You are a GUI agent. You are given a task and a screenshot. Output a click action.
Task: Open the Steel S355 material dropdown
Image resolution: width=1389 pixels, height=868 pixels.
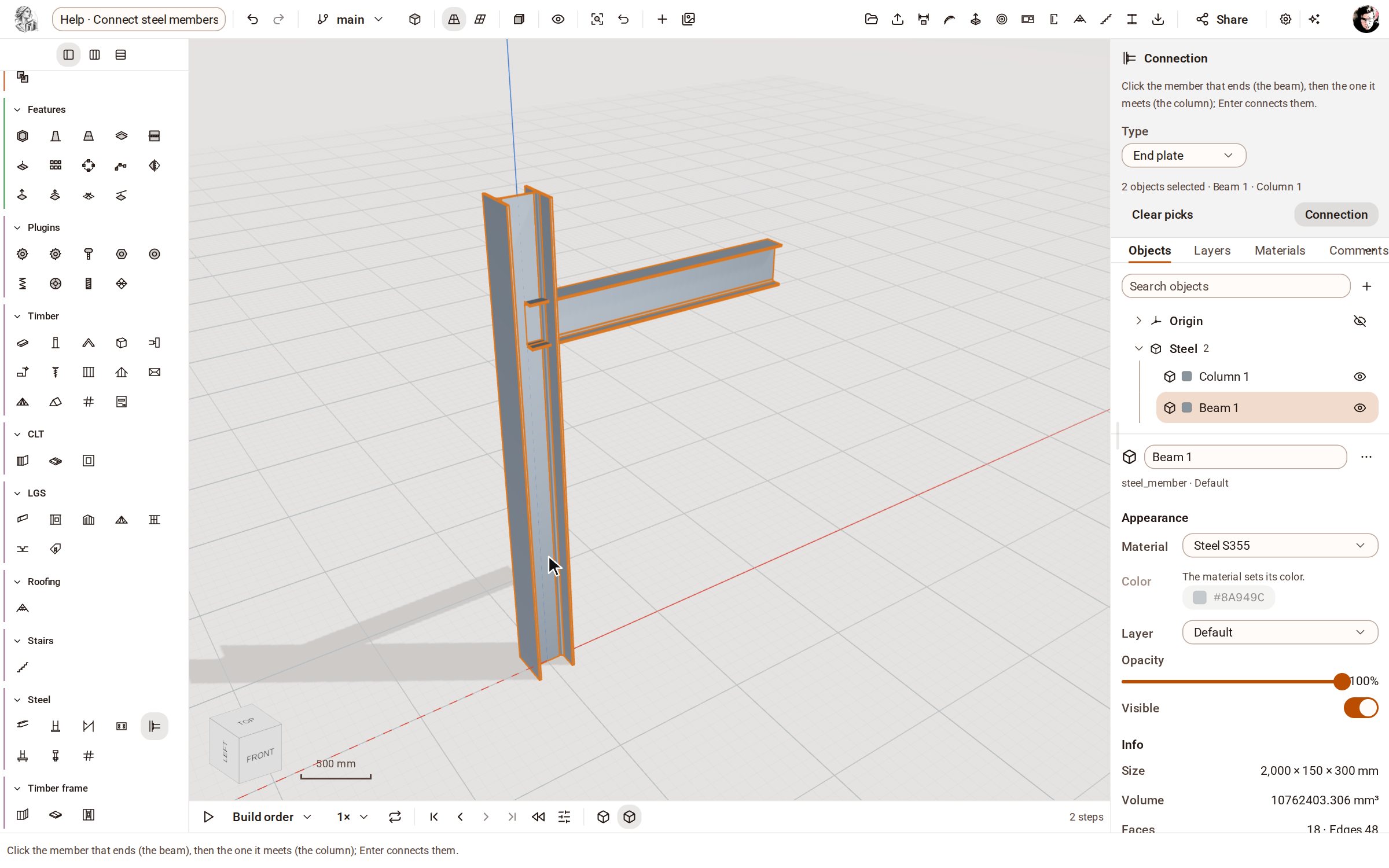1280,545
